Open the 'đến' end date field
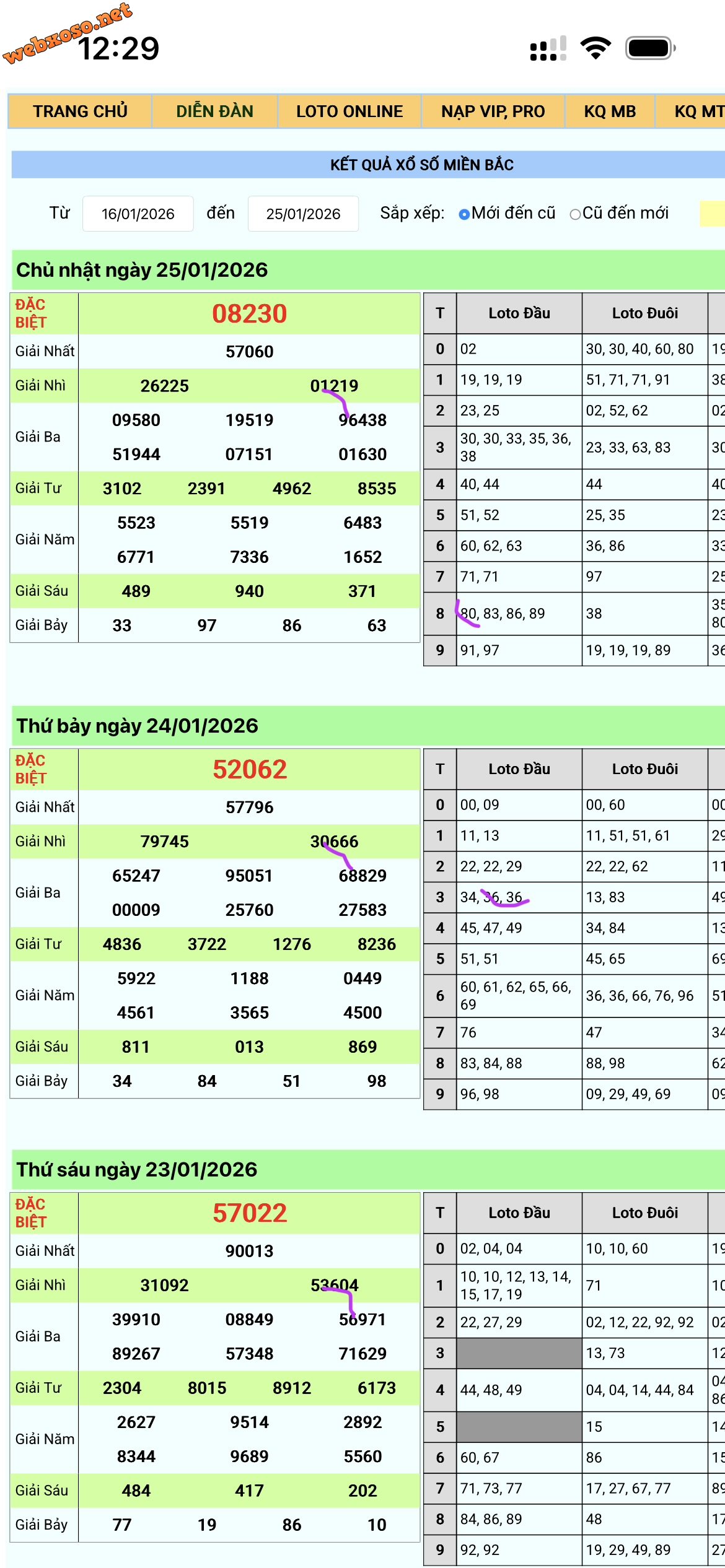 [303, 214]
